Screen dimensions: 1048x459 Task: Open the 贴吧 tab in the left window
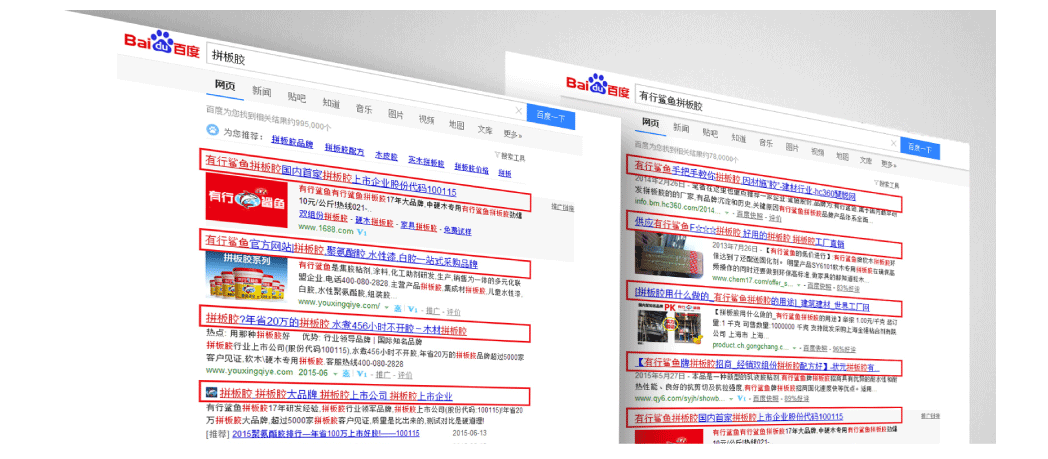(x=297, y=98)
